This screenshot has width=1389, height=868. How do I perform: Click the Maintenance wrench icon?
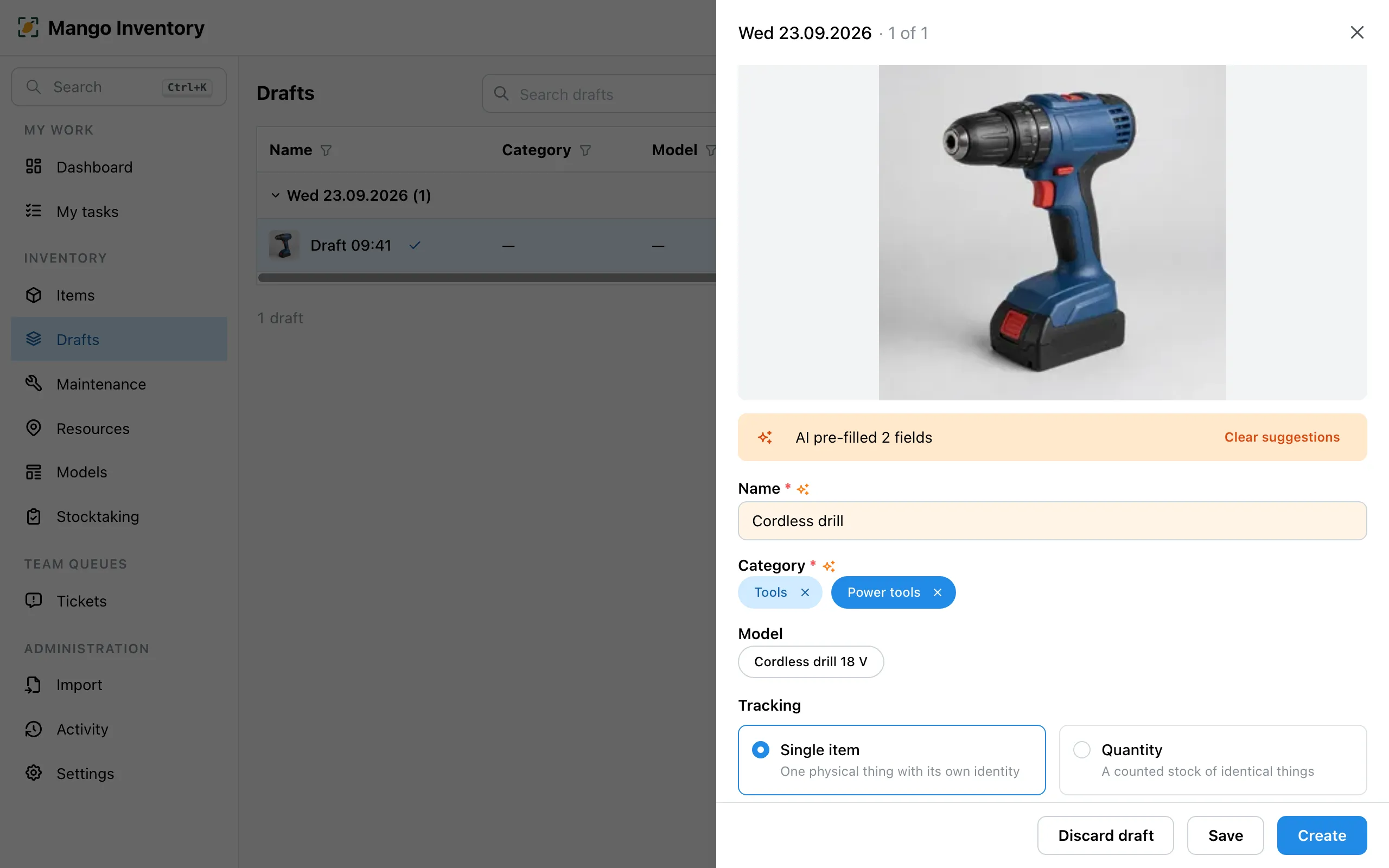click(x=33, y=383)
